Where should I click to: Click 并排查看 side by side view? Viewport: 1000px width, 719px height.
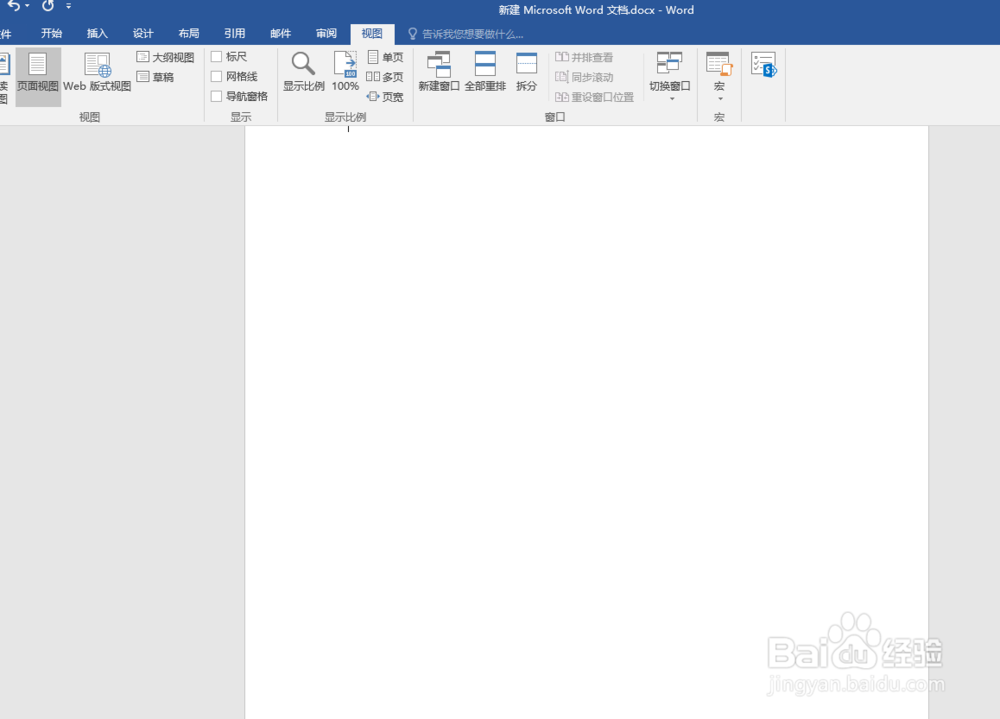584,57
